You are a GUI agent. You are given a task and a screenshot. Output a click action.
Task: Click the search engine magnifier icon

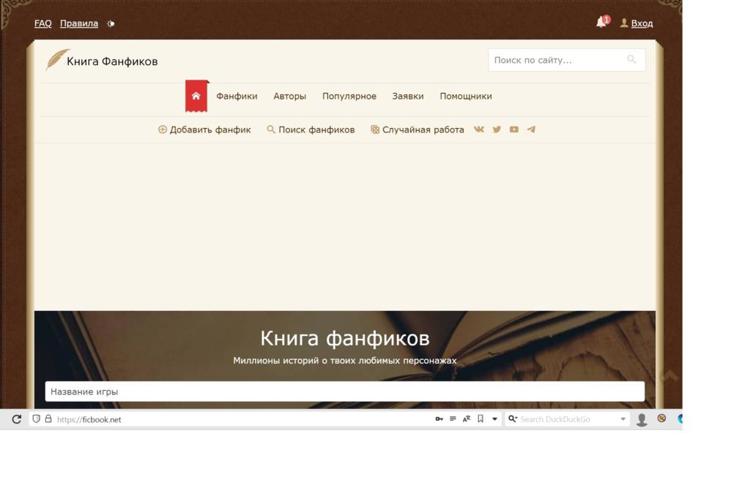coord(512,419)
